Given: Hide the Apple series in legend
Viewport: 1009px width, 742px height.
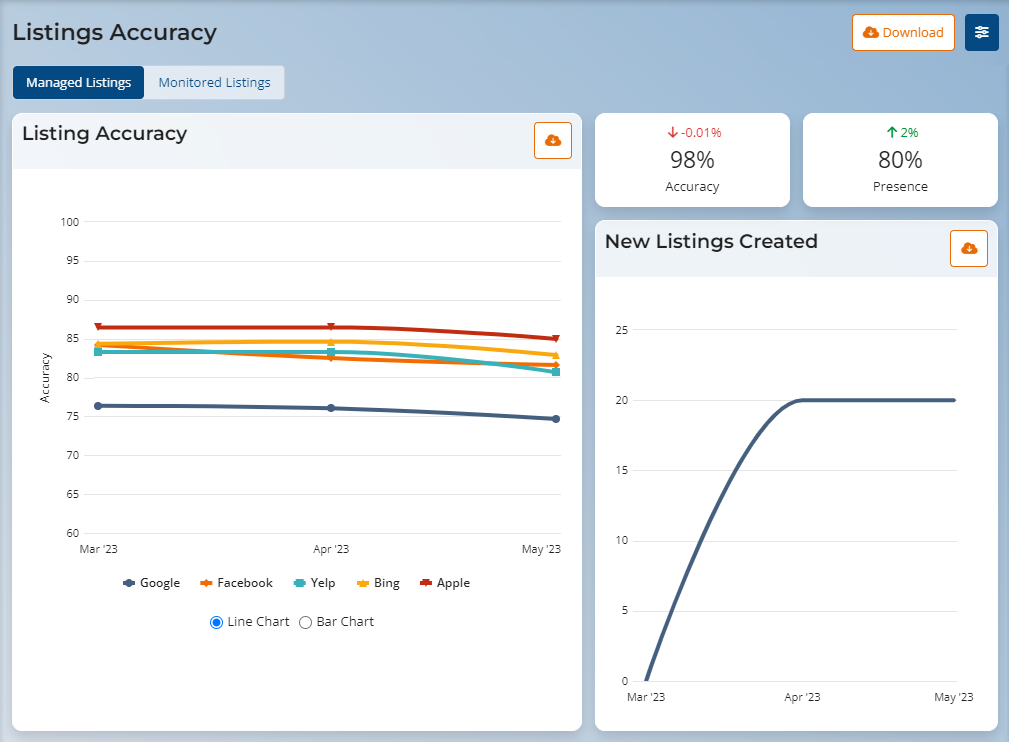Looking at the screenshot, I should pos(444,583).
